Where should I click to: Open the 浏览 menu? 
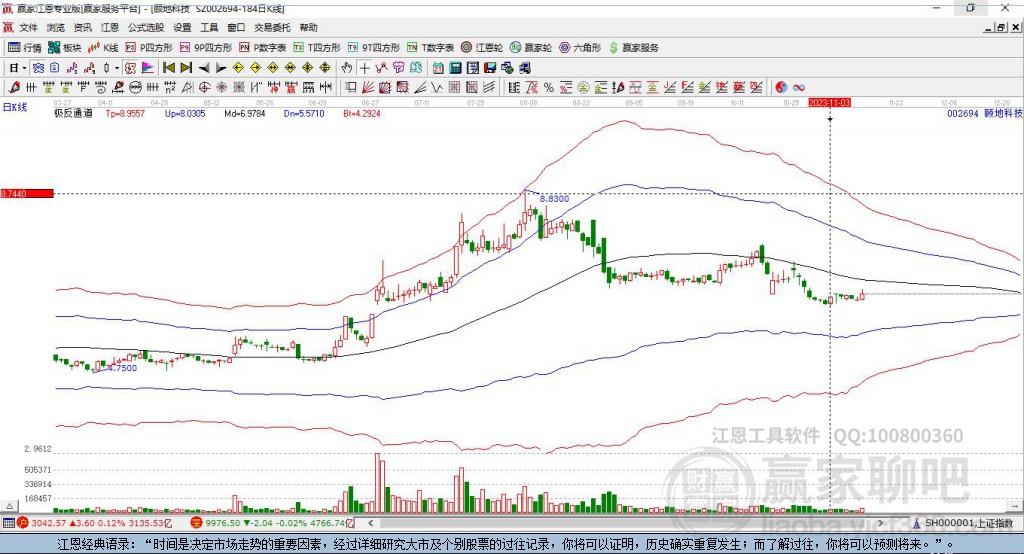click(56, 27)
